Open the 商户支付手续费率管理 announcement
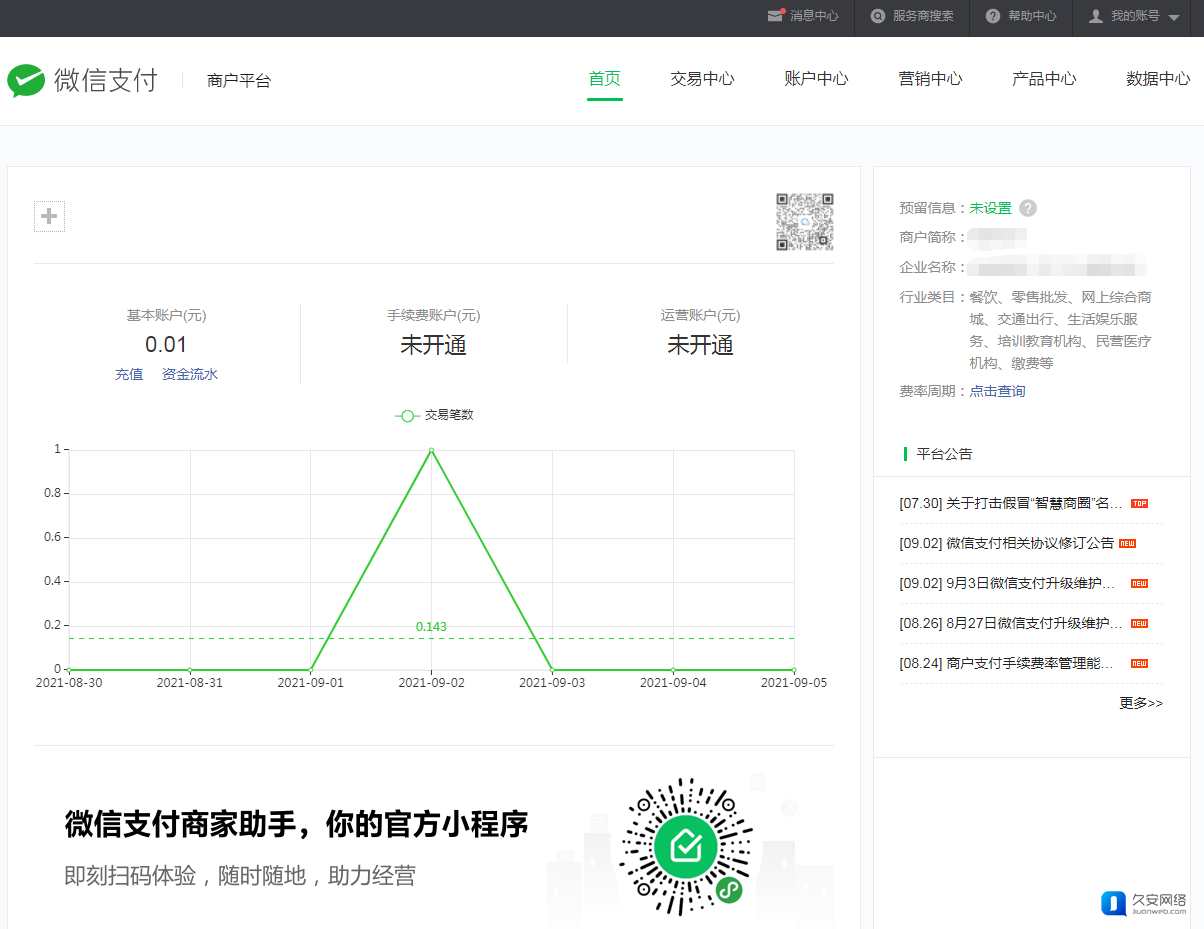Screen dimensions: 1204x929 [1007, 663]
